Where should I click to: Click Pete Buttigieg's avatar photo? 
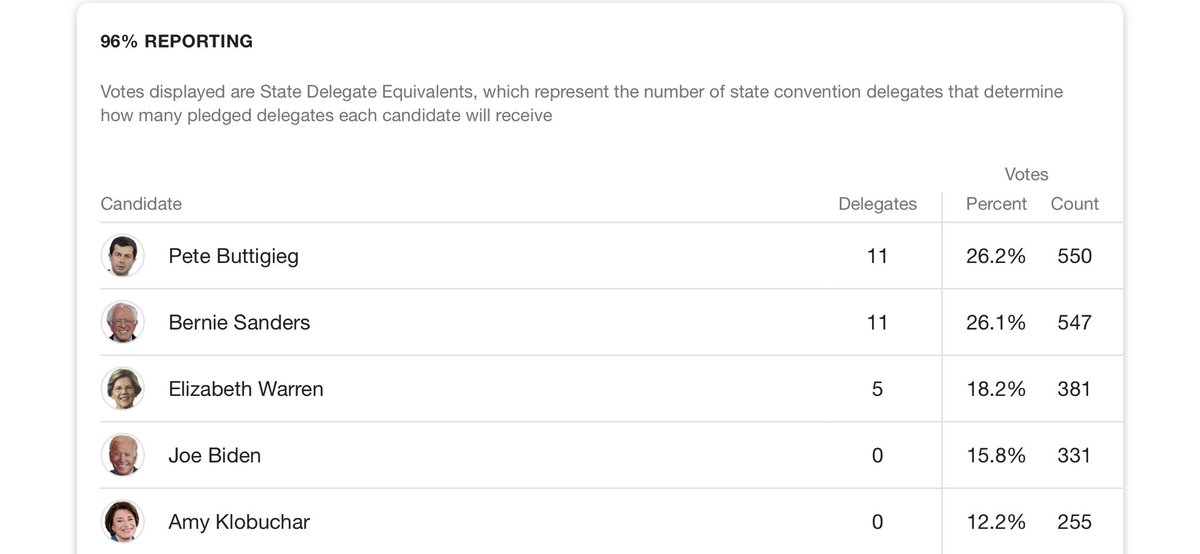[123, 256]
